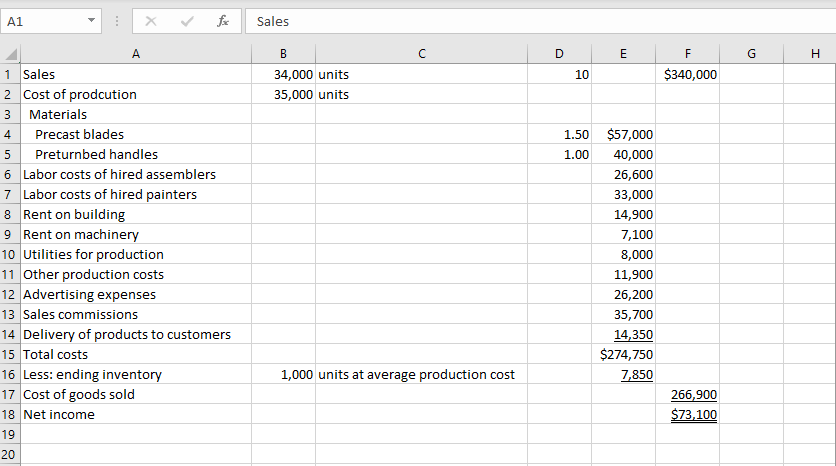Expand the Name Box dropdown arrow

(91, 21)
